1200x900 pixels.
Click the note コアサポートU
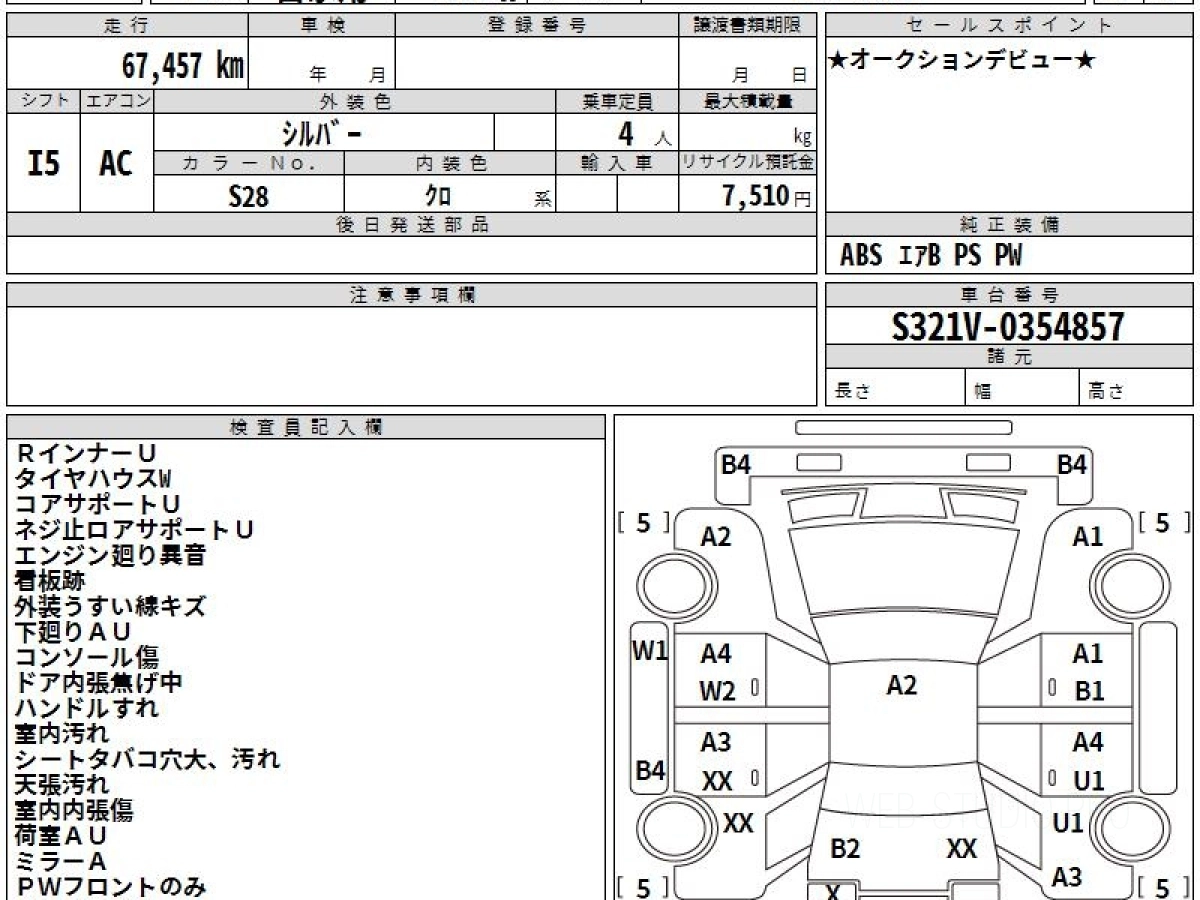pos(97,504)
